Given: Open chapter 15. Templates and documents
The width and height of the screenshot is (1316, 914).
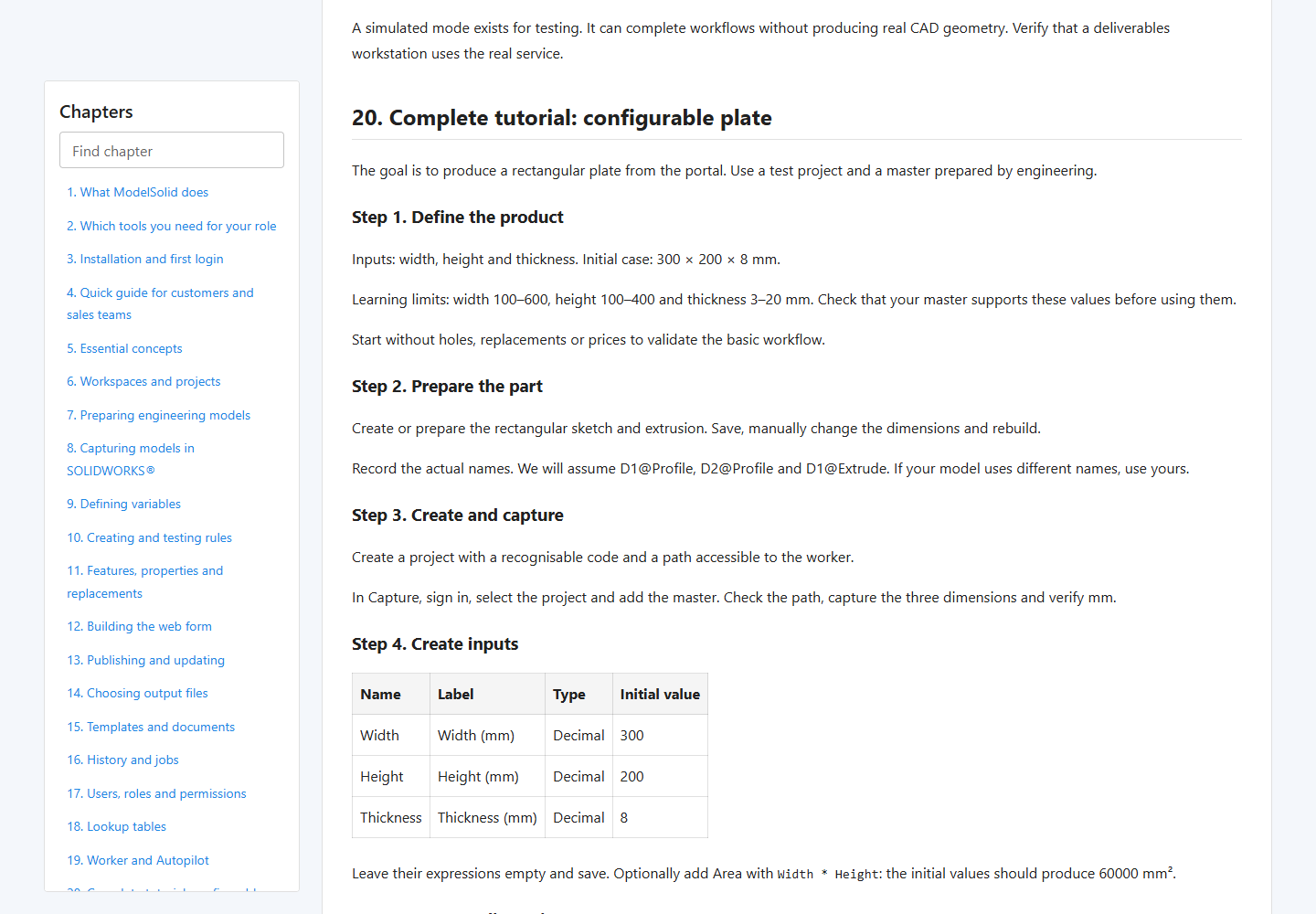Looking at the screenshot, I should [x=151, y=727].
